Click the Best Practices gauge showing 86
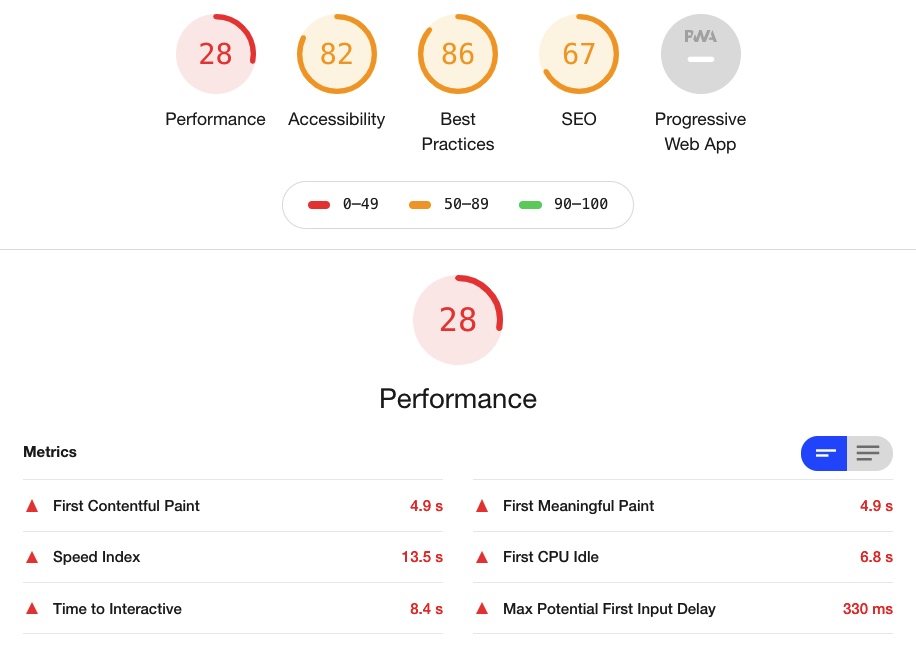Image resolution: width=916 pixels, height=646 pixels. point(458,54)
